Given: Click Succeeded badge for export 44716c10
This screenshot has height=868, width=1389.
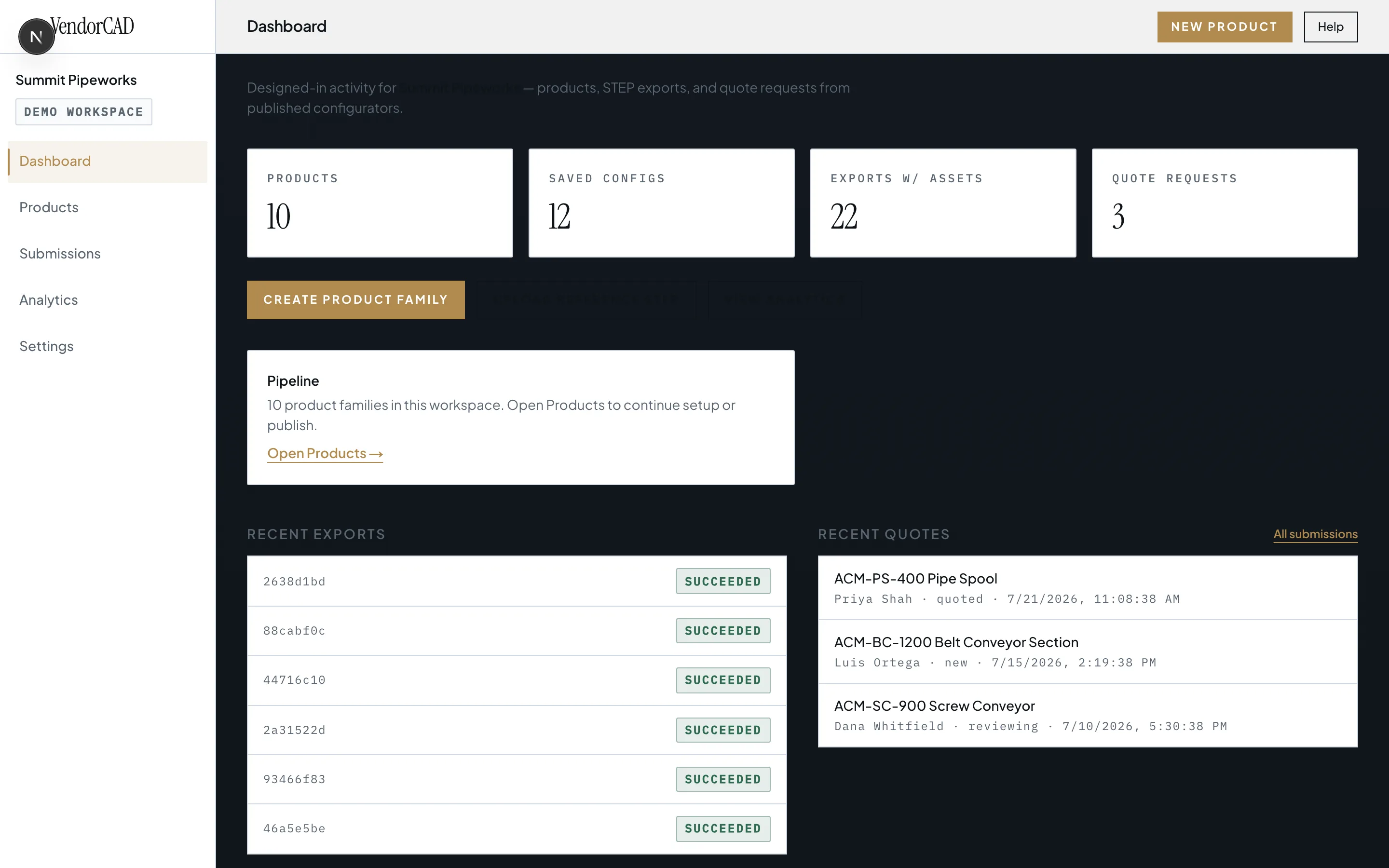Looking at the screenshot, I should [722, 680].
